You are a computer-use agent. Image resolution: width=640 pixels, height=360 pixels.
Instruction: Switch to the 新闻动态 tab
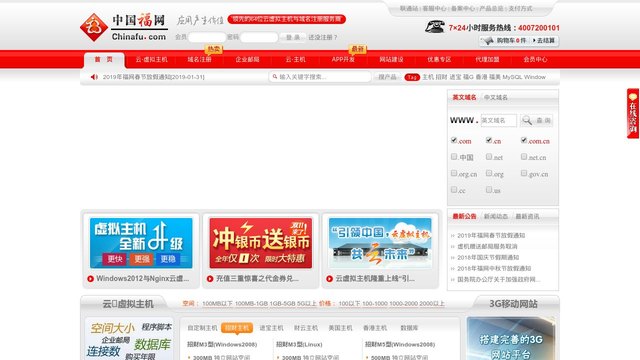496,216
